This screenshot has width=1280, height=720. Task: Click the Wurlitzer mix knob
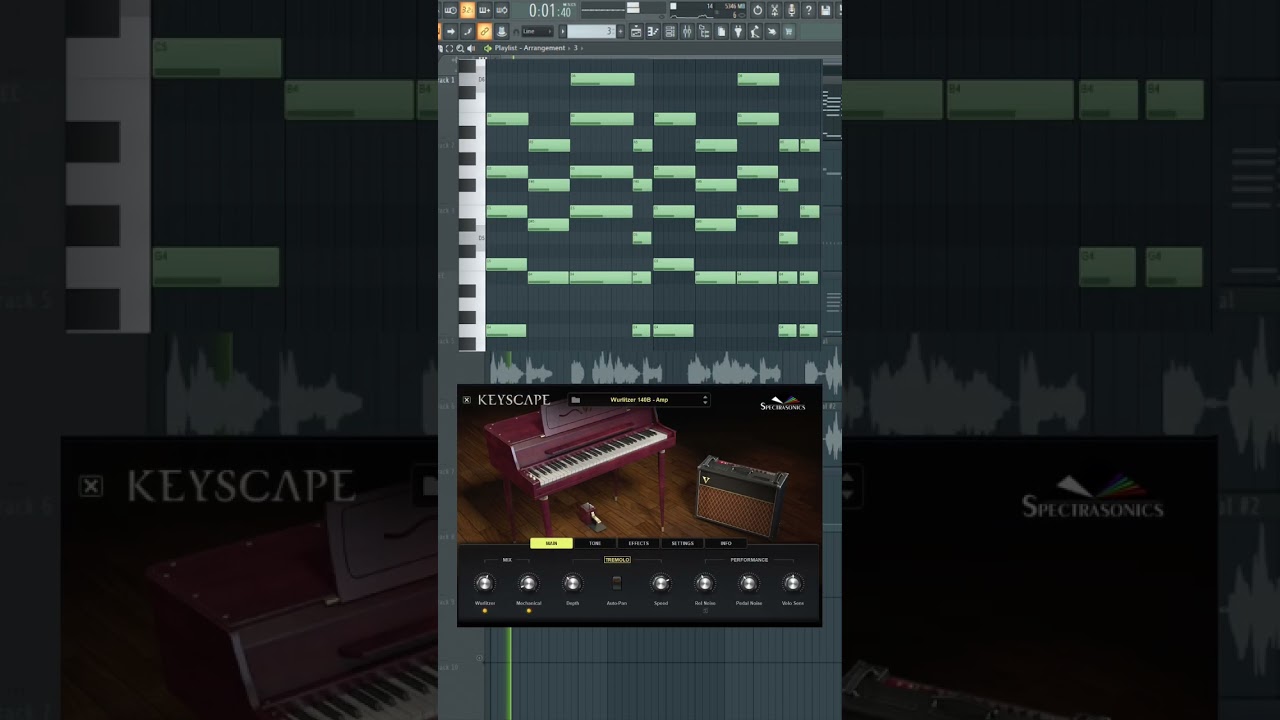[x=485, y=583]
